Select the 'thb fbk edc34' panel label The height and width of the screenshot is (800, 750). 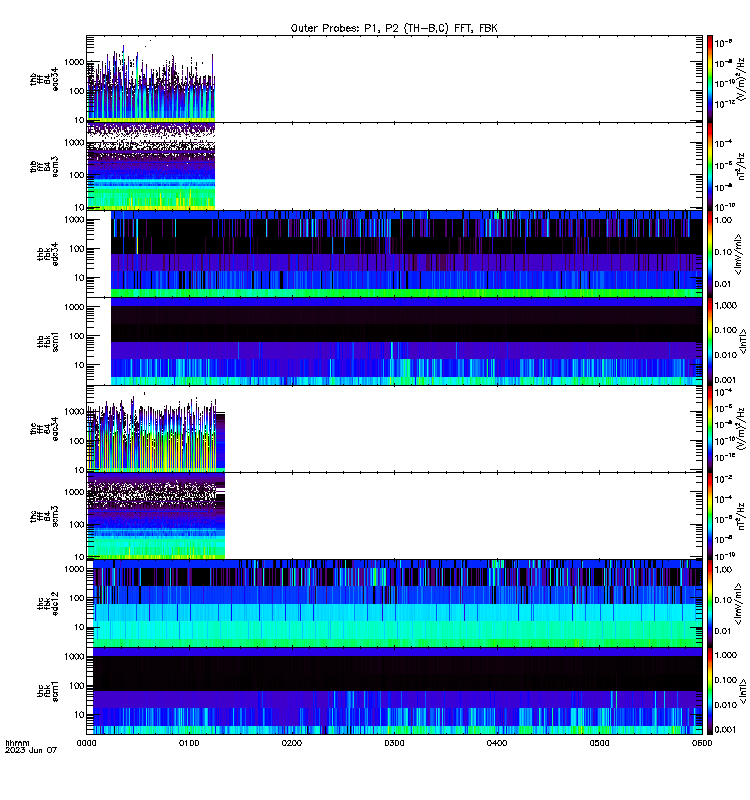click(48, 254)
